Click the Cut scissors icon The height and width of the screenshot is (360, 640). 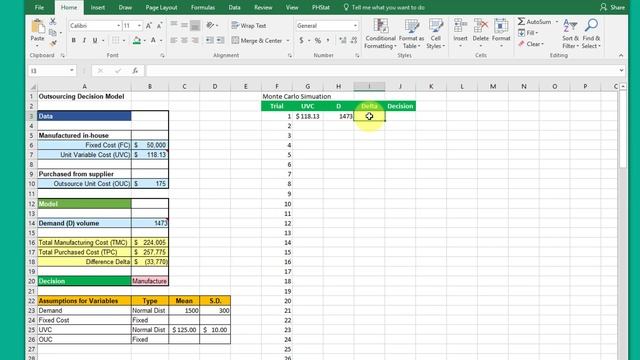[x=53, y=21]
